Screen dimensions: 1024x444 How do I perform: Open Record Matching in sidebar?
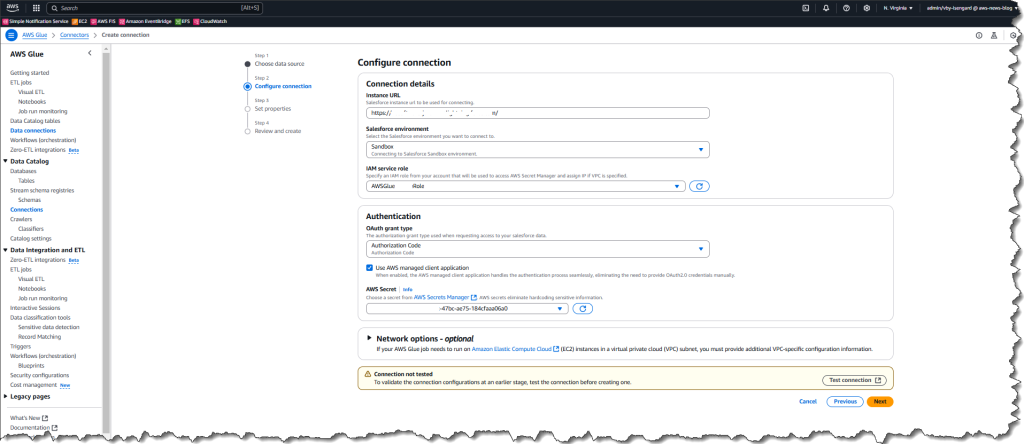40,337
